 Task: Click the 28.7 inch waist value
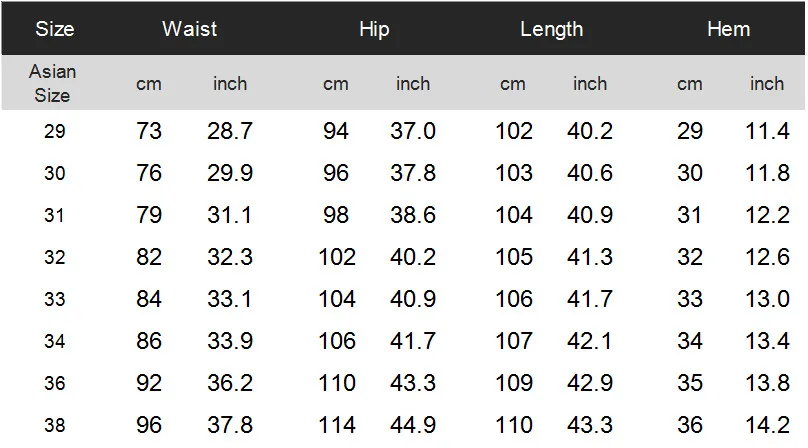230,131
